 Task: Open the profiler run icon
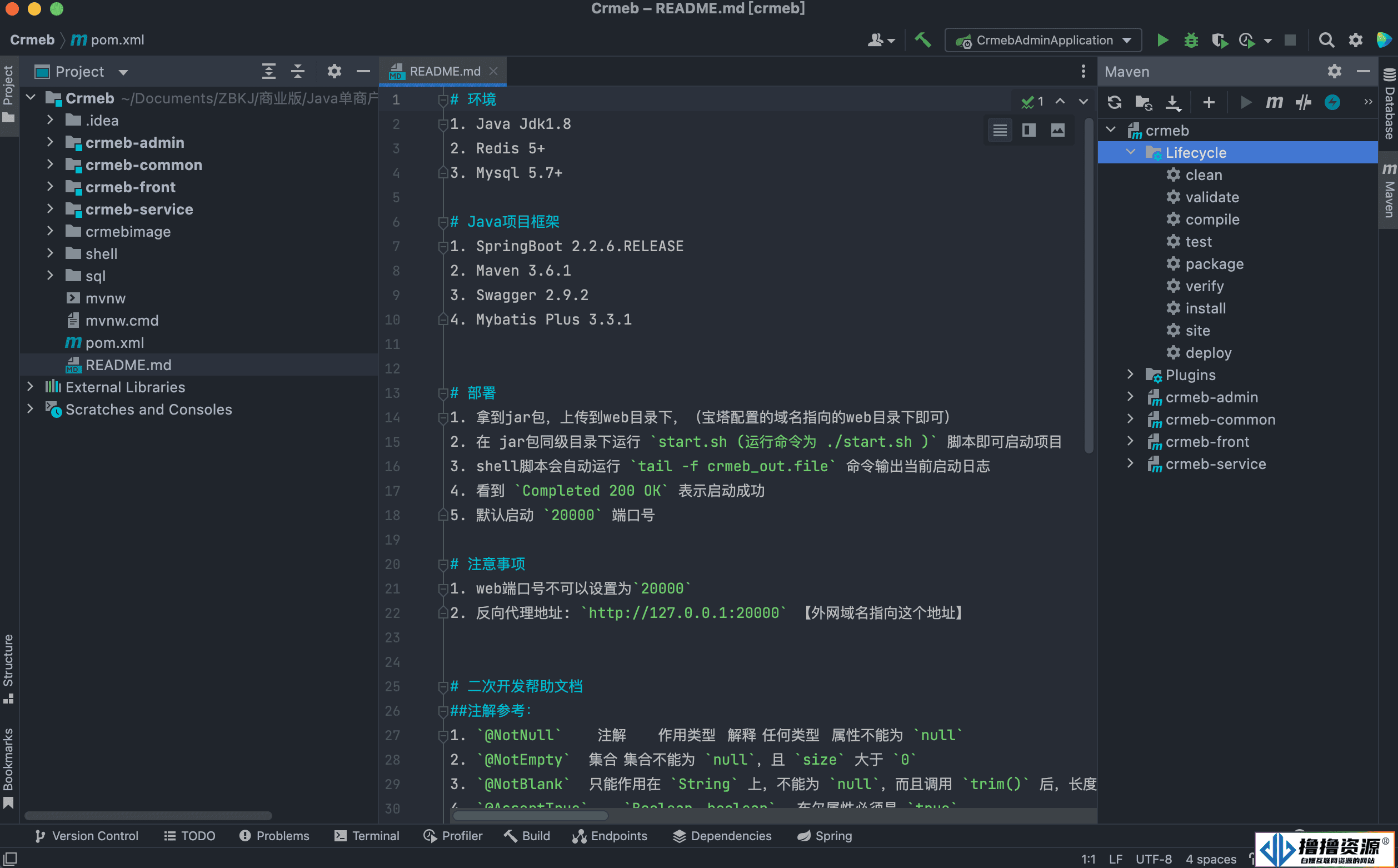tap(1246, 40)
